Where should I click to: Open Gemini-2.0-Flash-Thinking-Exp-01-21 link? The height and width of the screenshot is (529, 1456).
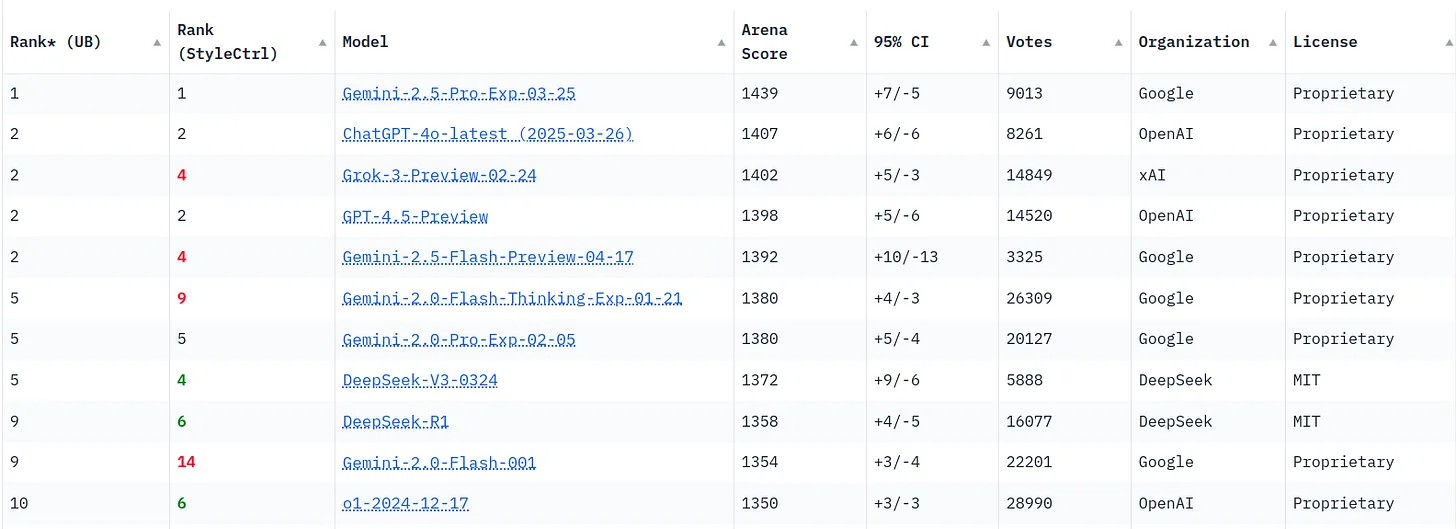coord(512,298)
